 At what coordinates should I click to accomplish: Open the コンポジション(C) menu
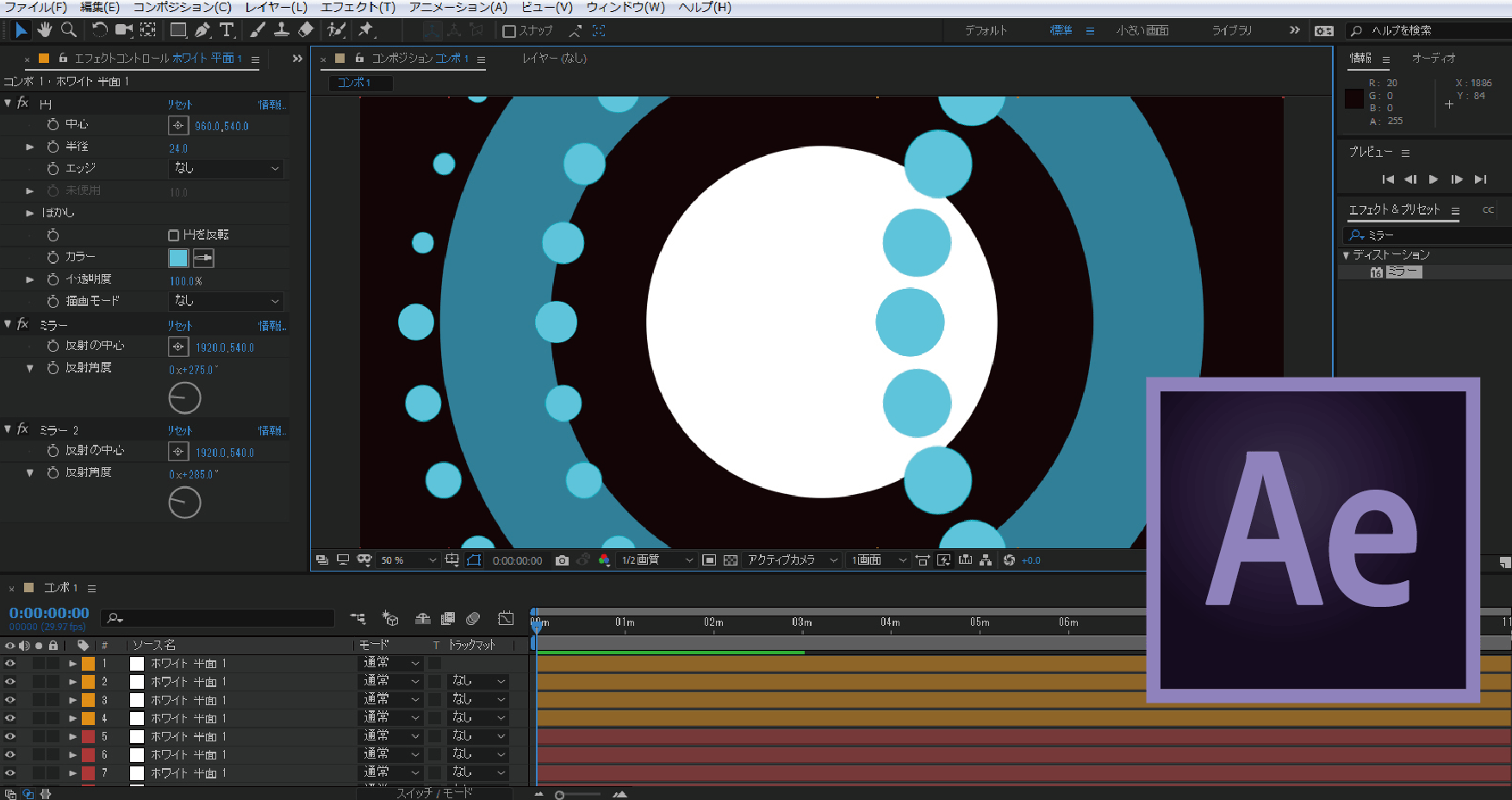tap(182, 7)
